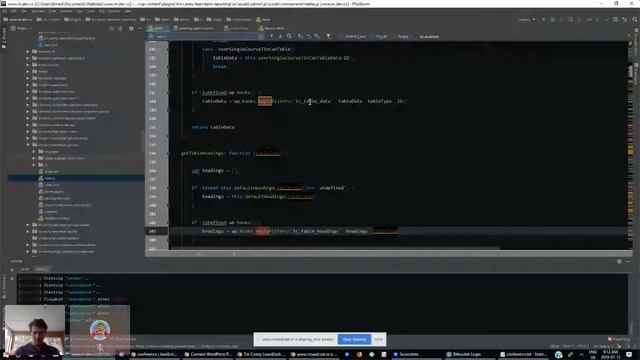The width and height of the screenshot is (640, 360).
Task: Click the Run arrow next to configuration selector
Action: click(544, 19)
